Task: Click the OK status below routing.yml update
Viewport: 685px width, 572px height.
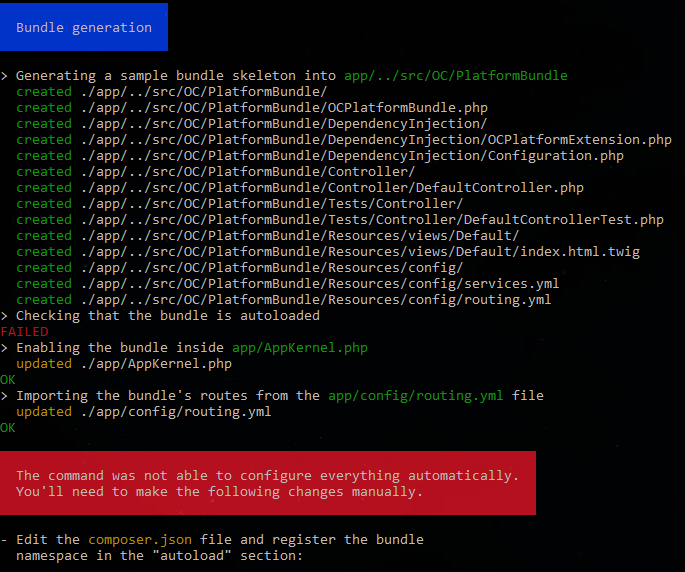Action: (8, 427)
